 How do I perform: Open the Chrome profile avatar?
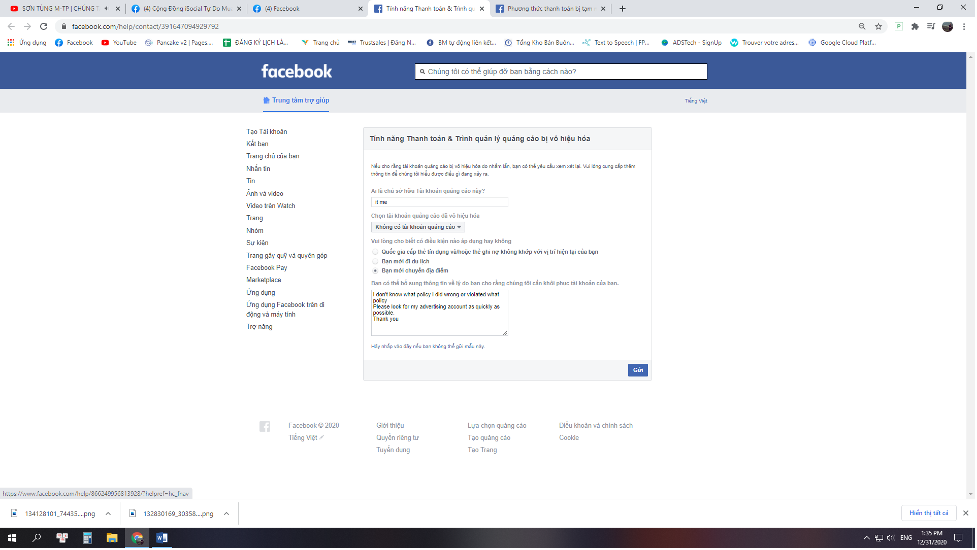coord(948,26)
